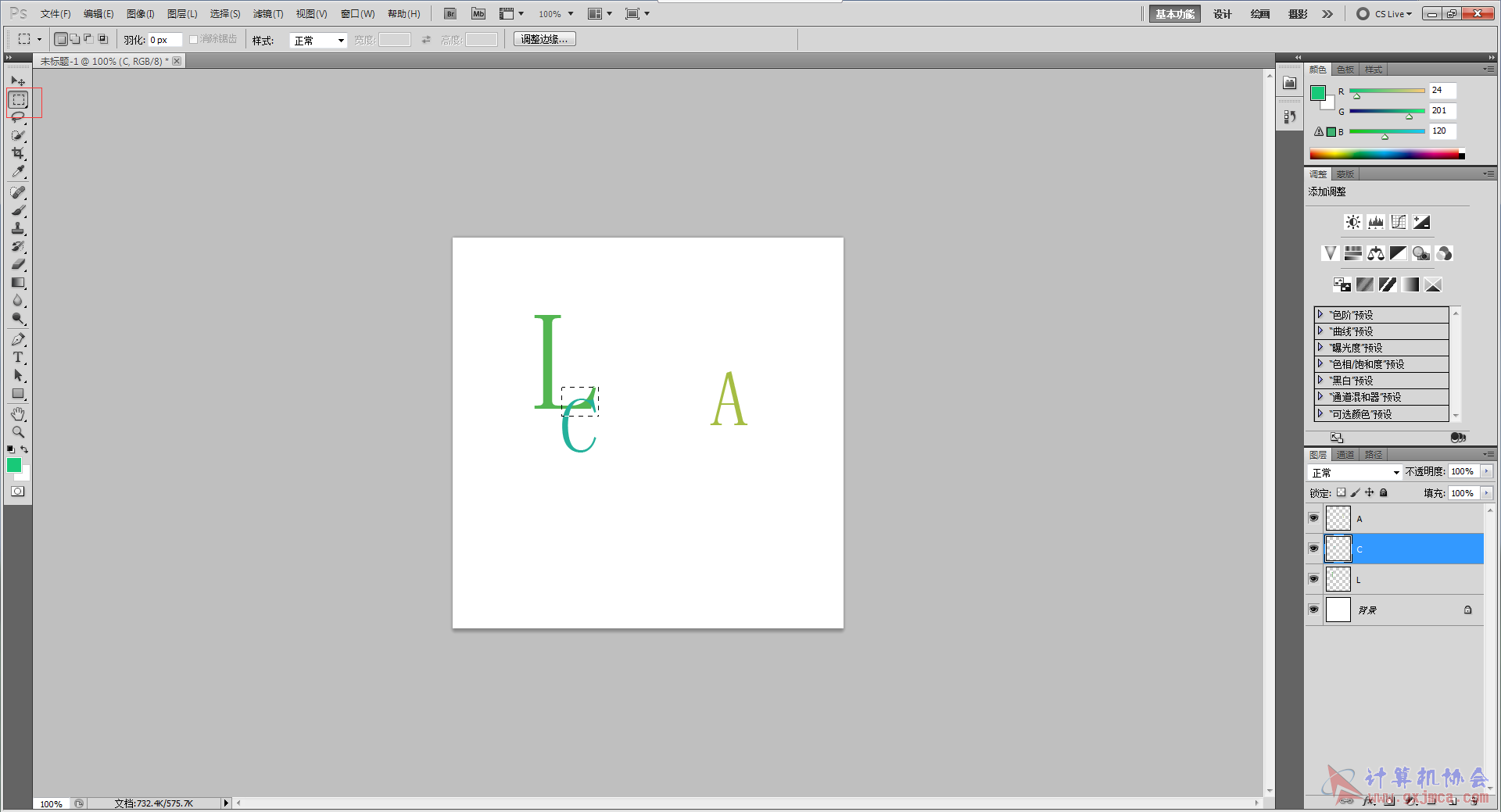Toggle lock image pixels
1501x812 pixels.
coord(1356,492)
